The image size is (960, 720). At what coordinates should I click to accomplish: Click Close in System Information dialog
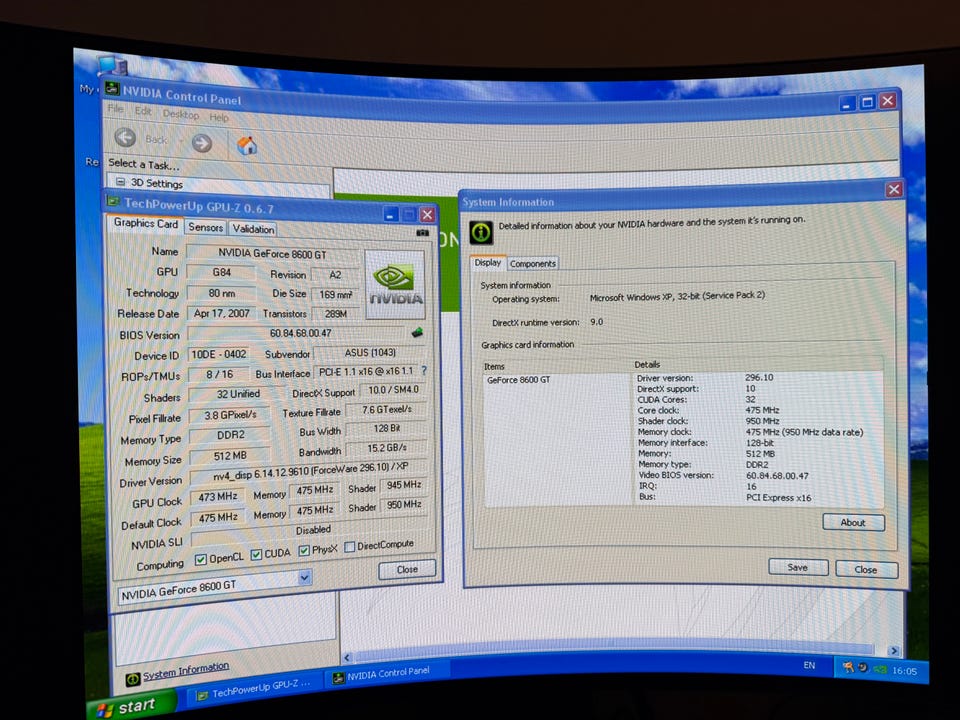click(x=866, y=569)
